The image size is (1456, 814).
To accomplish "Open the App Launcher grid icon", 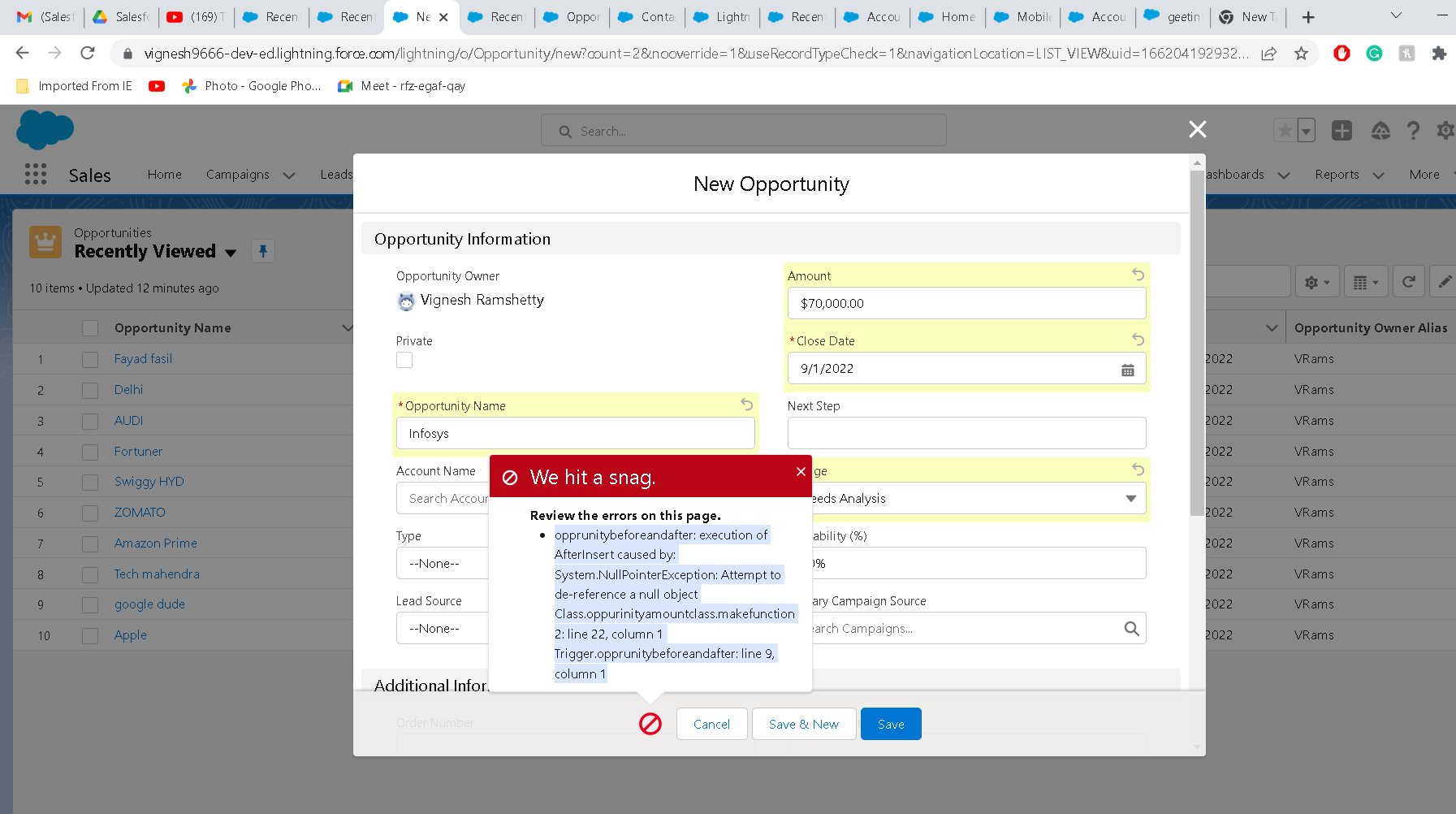I will tap(36, 175).
